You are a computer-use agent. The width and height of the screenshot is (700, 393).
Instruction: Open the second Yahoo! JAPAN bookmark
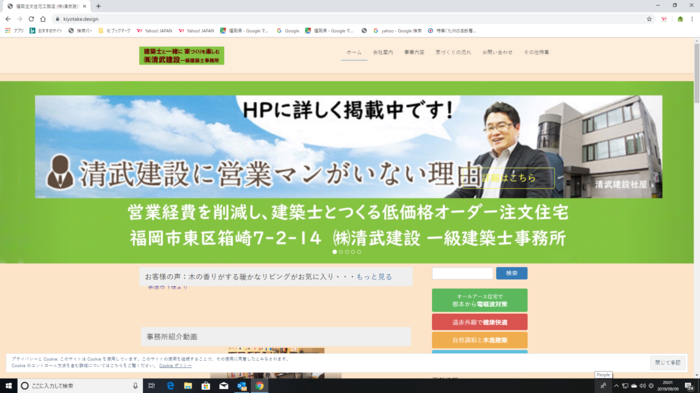pos(196,31)
